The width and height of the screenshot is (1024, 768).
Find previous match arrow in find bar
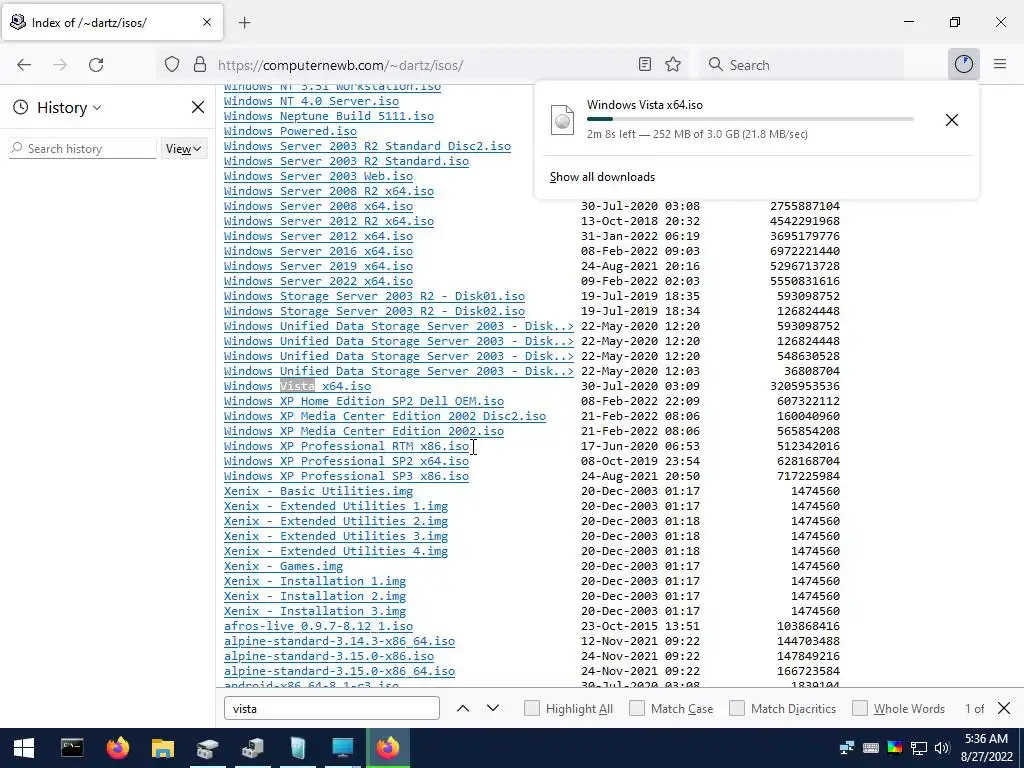463,709
